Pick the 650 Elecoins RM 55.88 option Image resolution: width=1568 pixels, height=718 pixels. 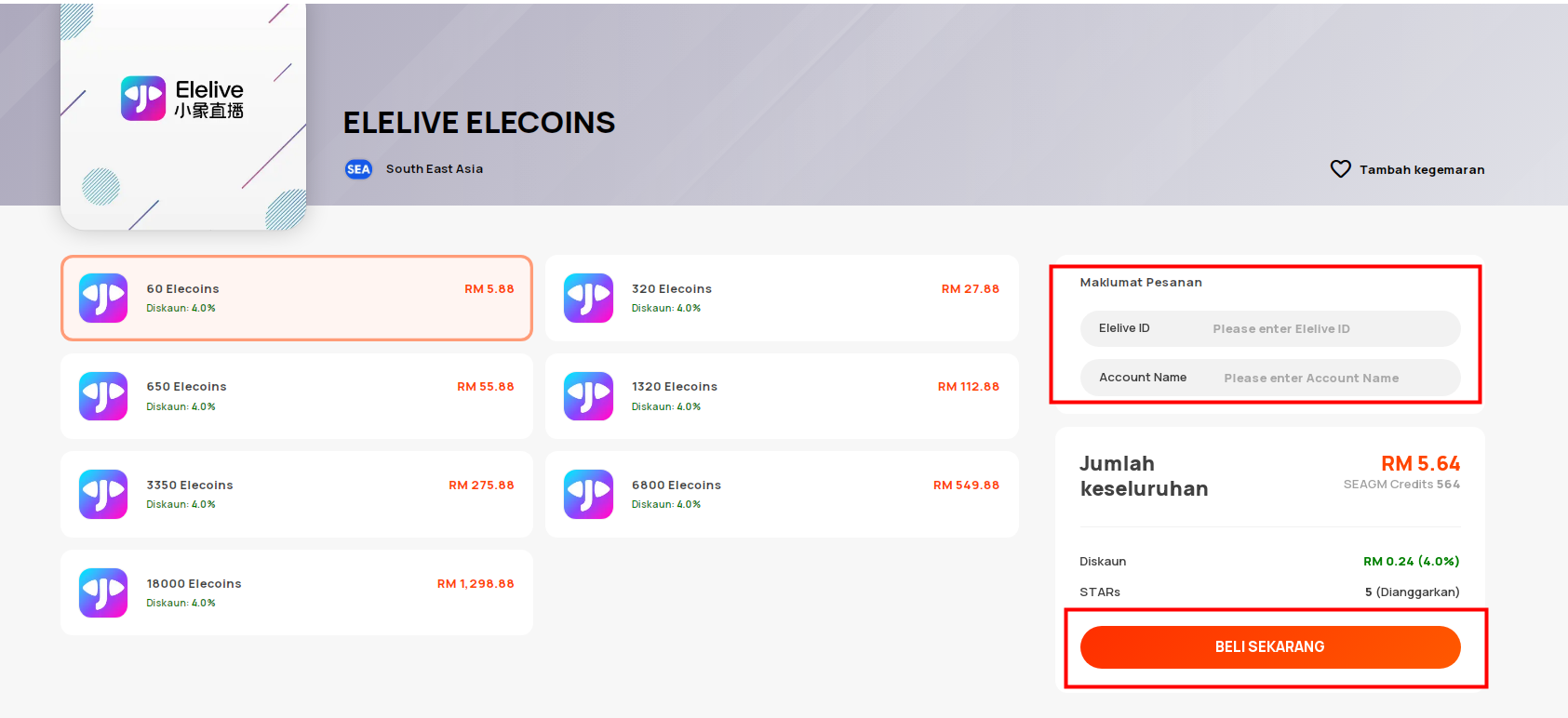(x=297, y=396)
